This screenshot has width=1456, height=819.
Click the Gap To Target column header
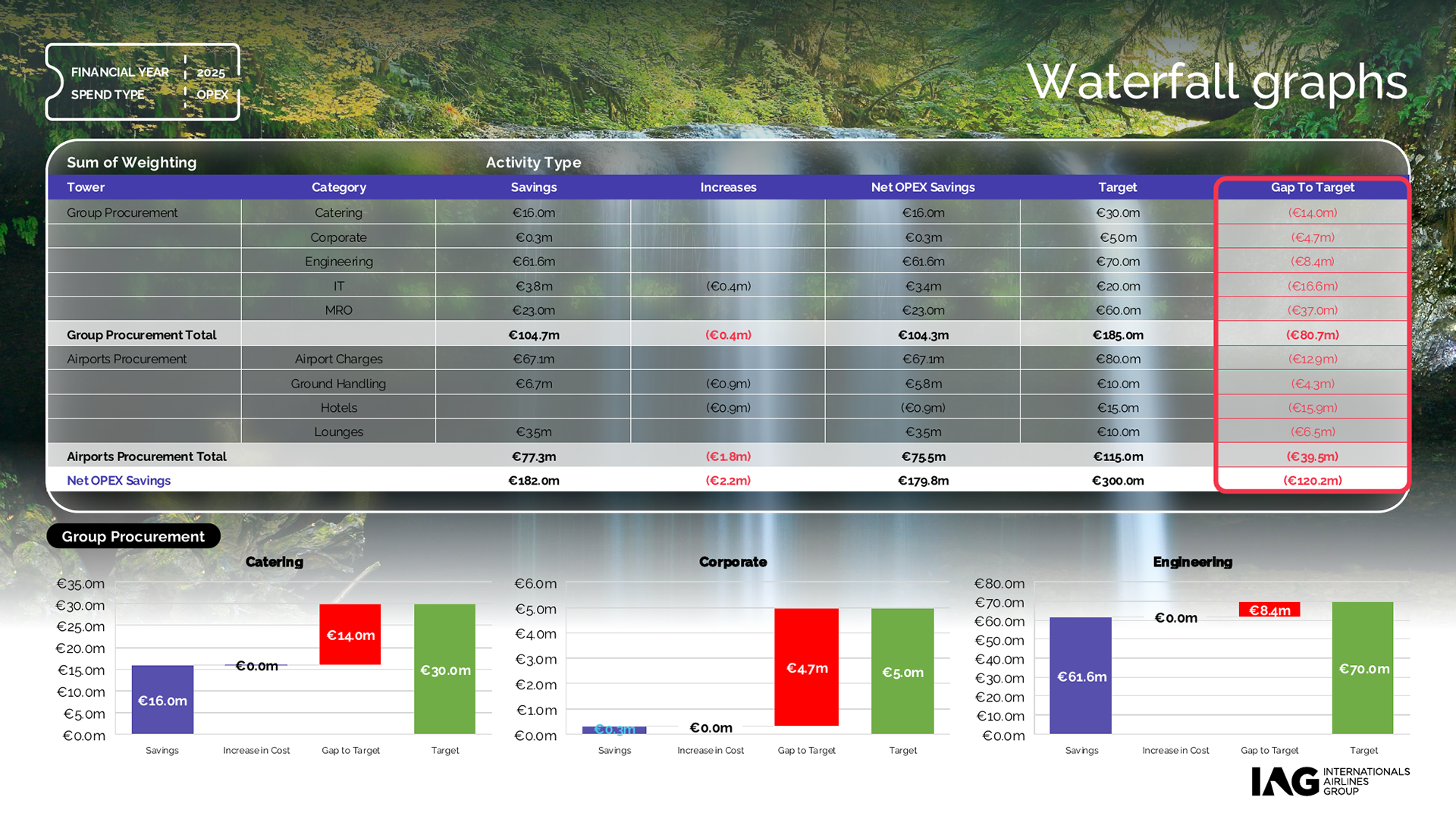coord(1312,187)
